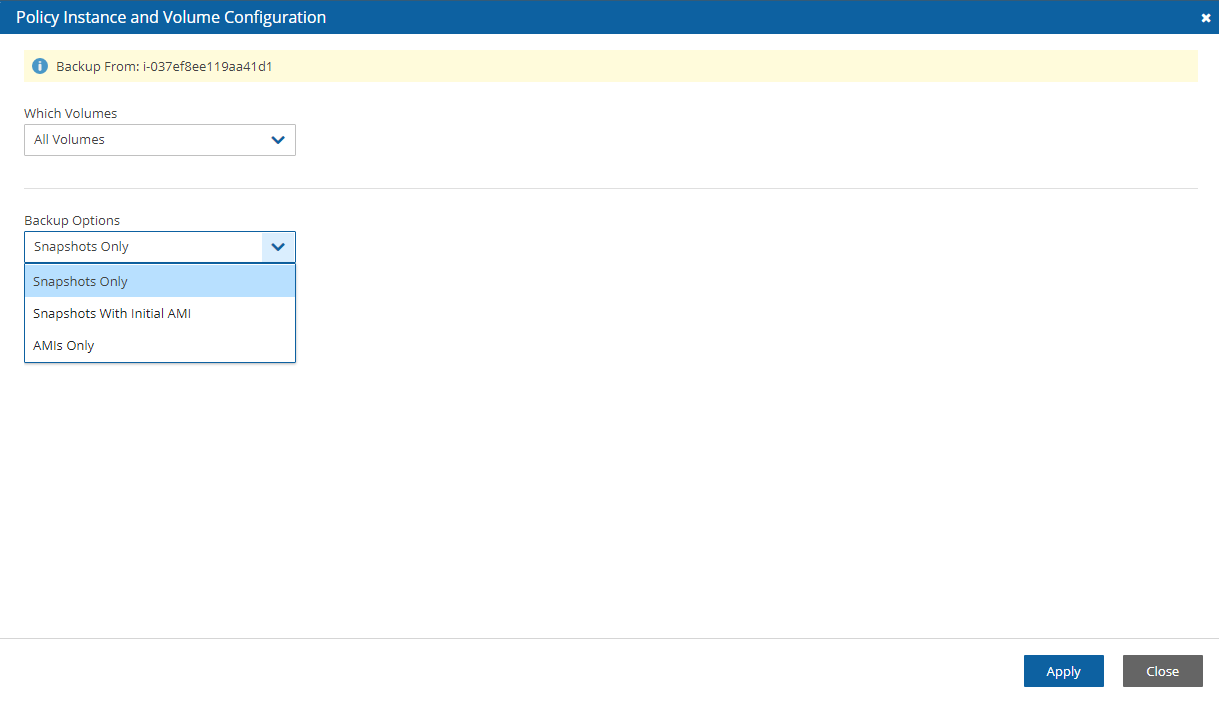Close dialog with the header X icon
Image resolution: width=1219 pixels, height=703 pixels.
click(1205, 18)
